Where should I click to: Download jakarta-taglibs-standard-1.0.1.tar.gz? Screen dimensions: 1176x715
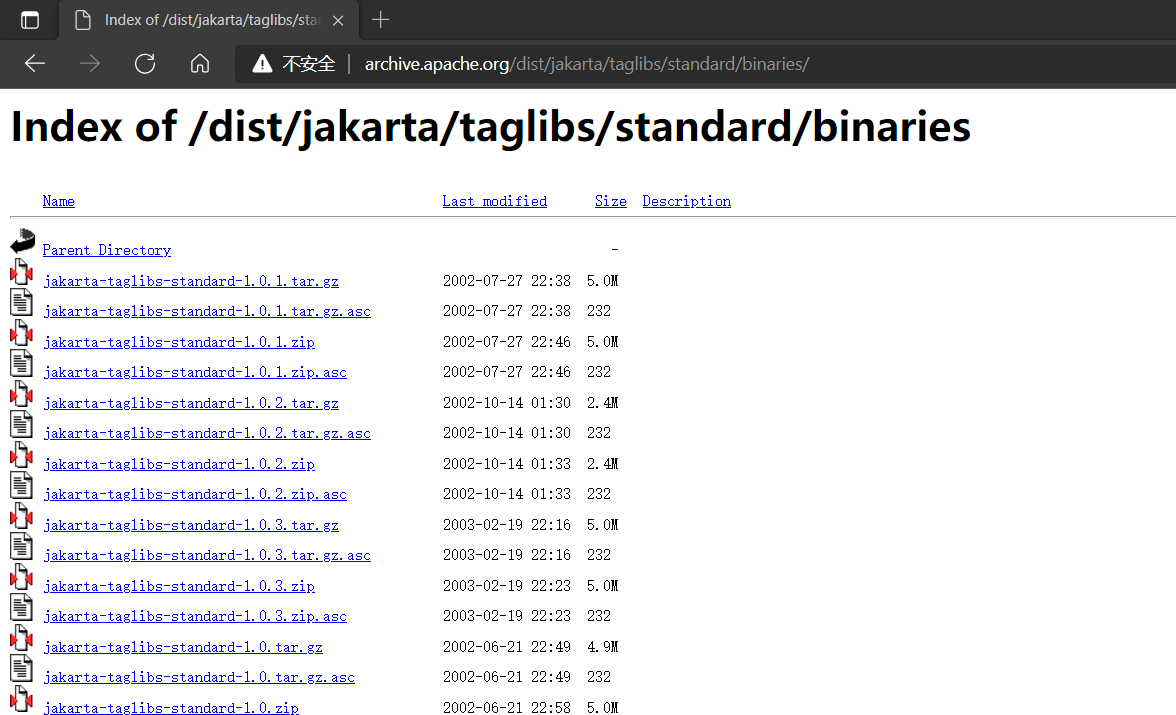[191, 281]
